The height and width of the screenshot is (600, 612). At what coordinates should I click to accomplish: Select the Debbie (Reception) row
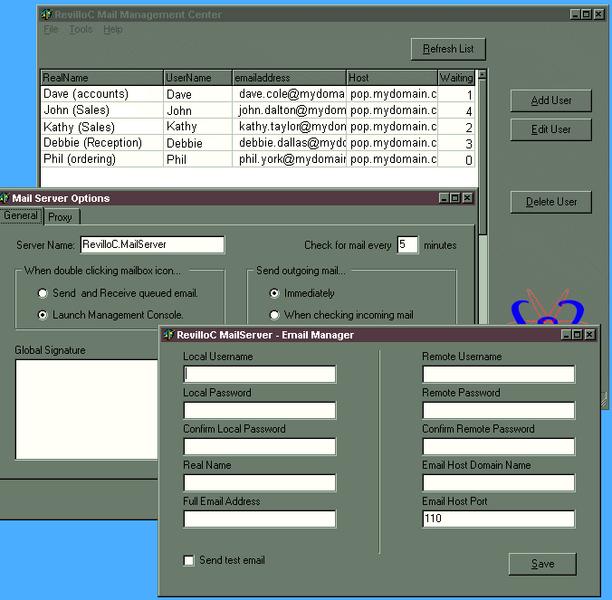click(258, 143)
